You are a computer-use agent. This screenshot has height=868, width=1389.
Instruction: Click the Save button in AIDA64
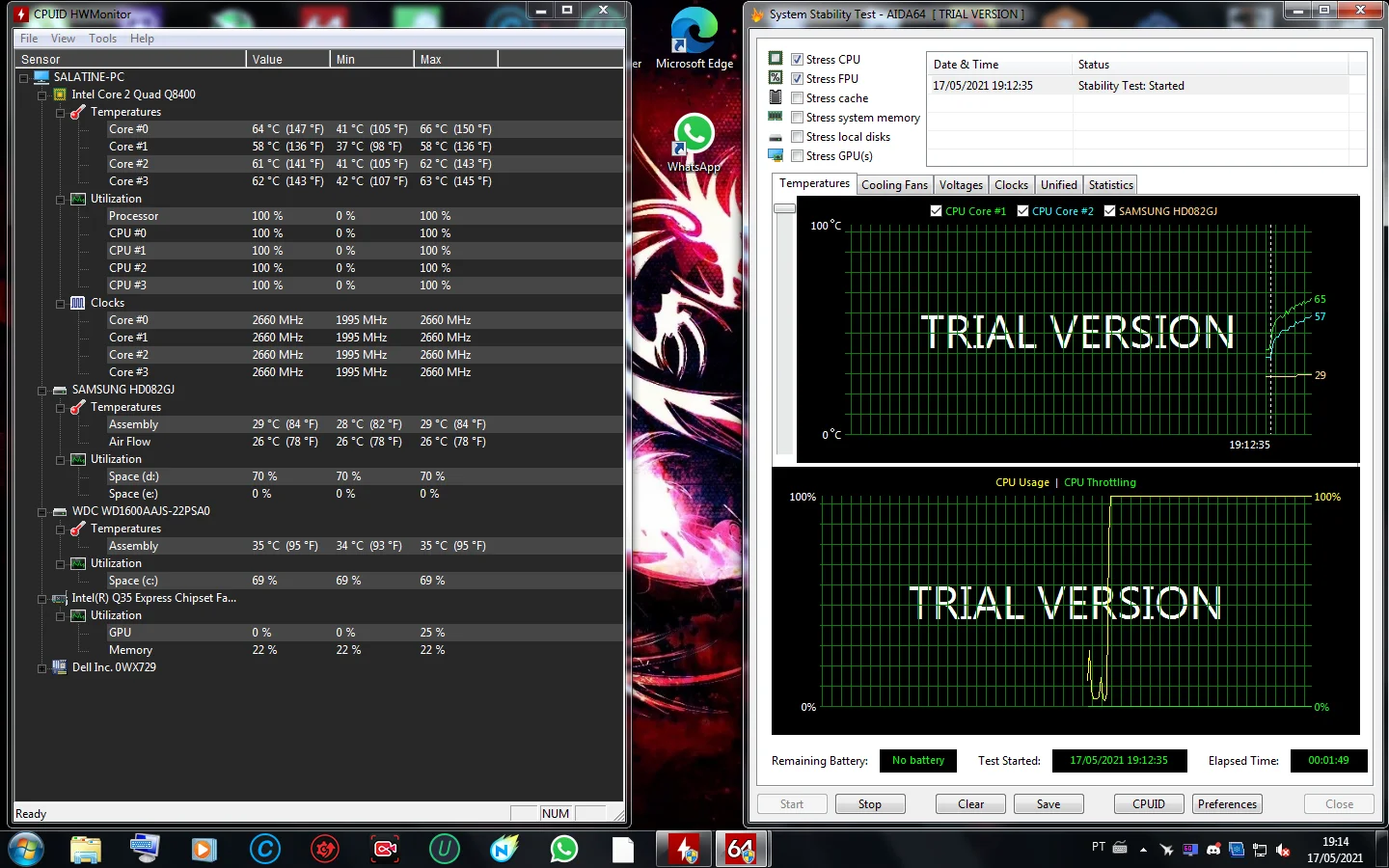[1049, 804]
